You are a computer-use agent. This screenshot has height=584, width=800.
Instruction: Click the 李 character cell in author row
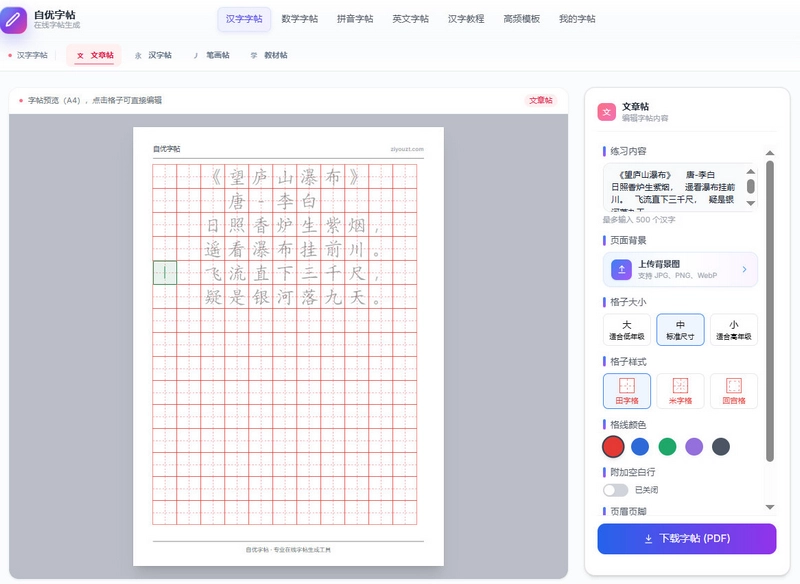[x=285, y=201]
